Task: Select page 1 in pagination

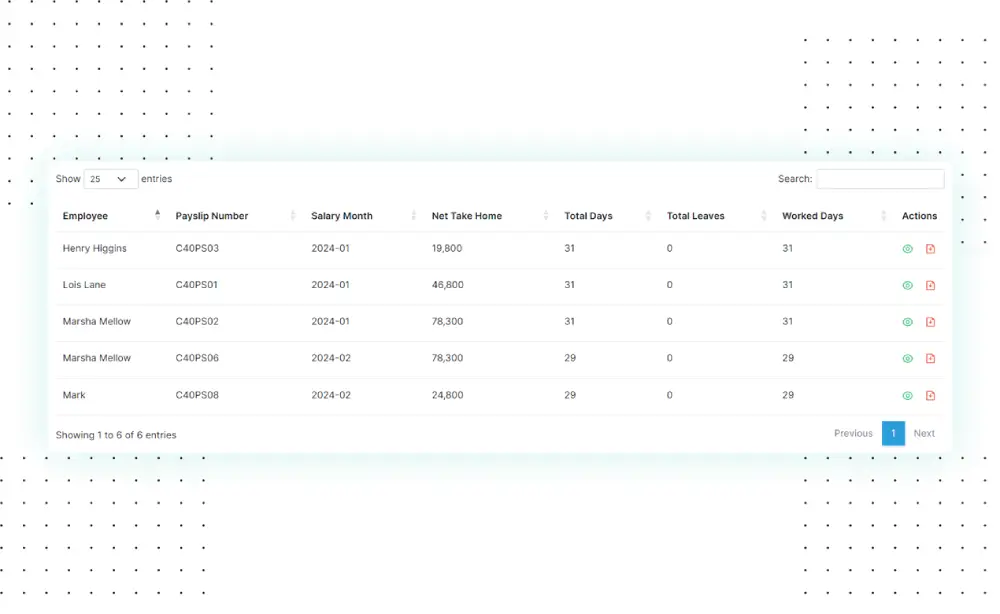Action: pos(893,433)
